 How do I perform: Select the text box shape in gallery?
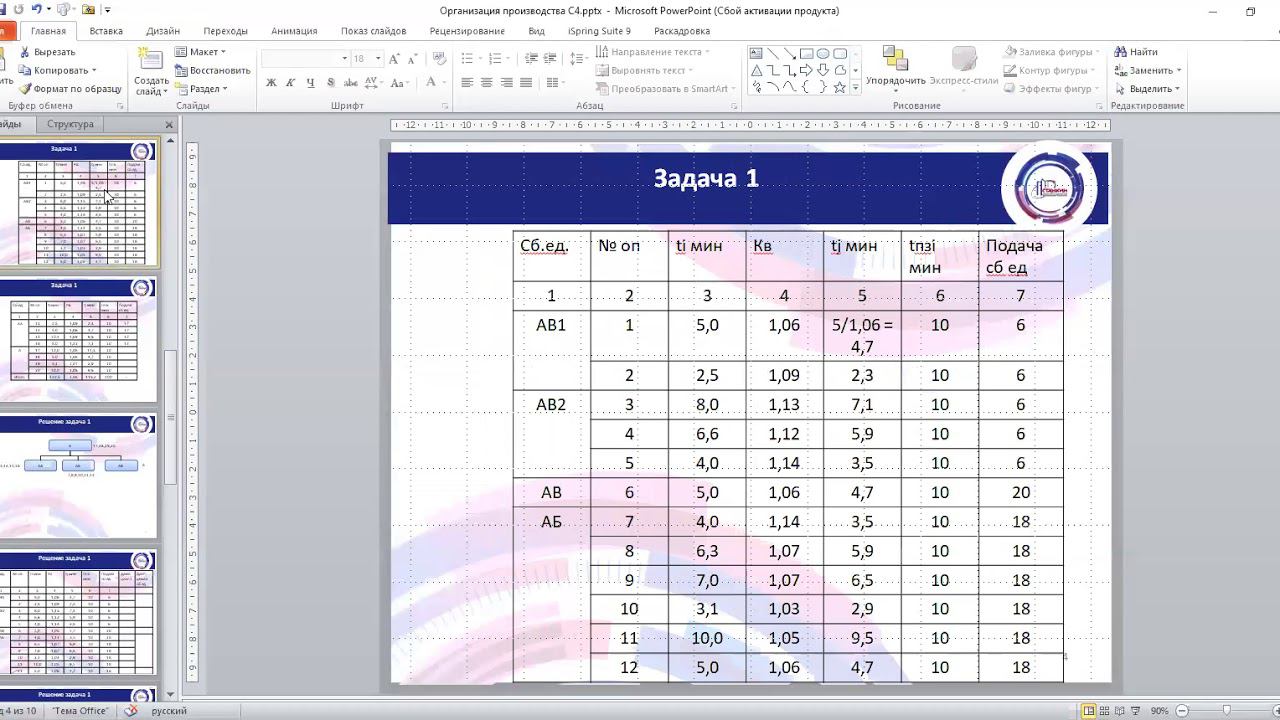(x=758, y=54)
